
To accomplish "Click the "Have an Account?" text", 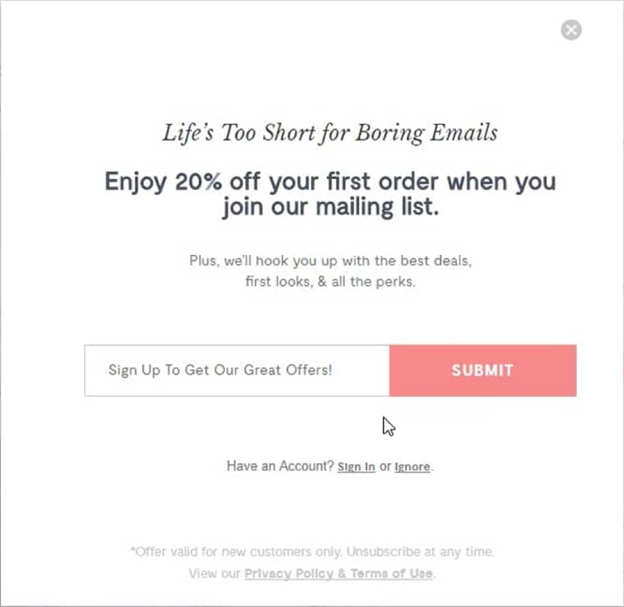I will [279, 467].
